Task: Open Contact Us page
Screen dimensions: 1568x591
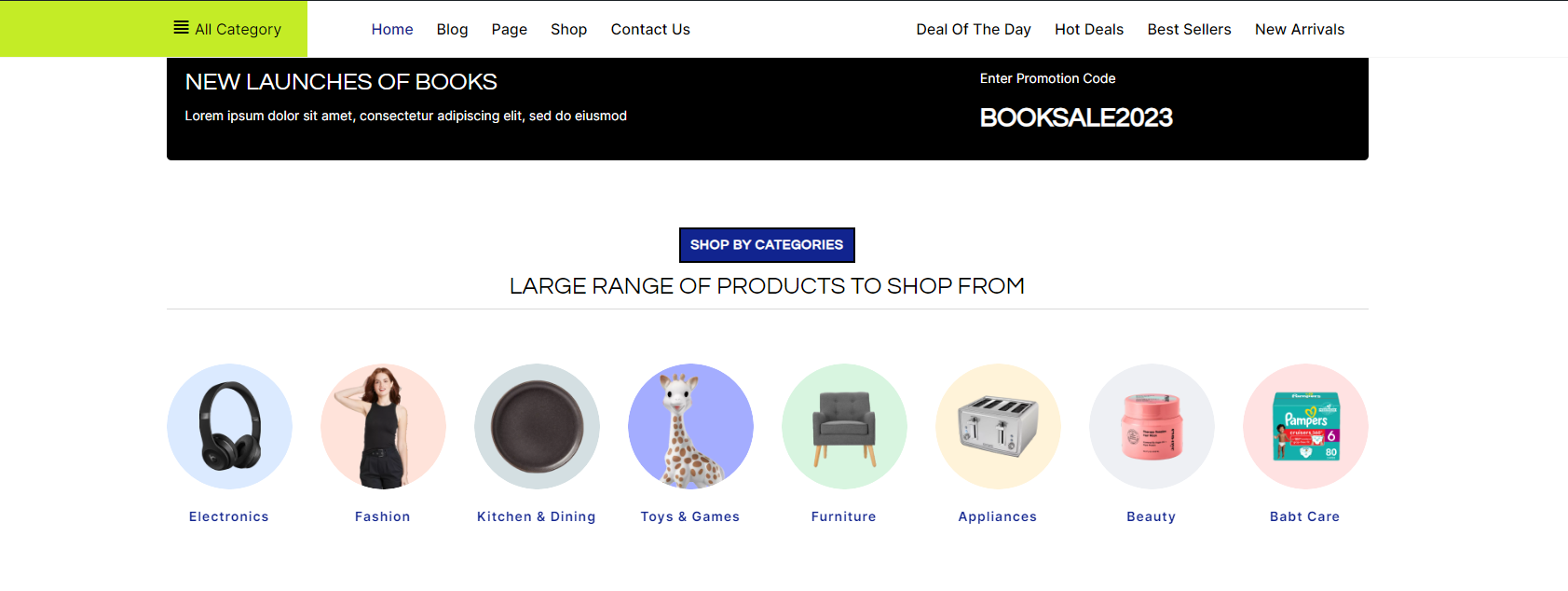Action: tap(650, 30)
